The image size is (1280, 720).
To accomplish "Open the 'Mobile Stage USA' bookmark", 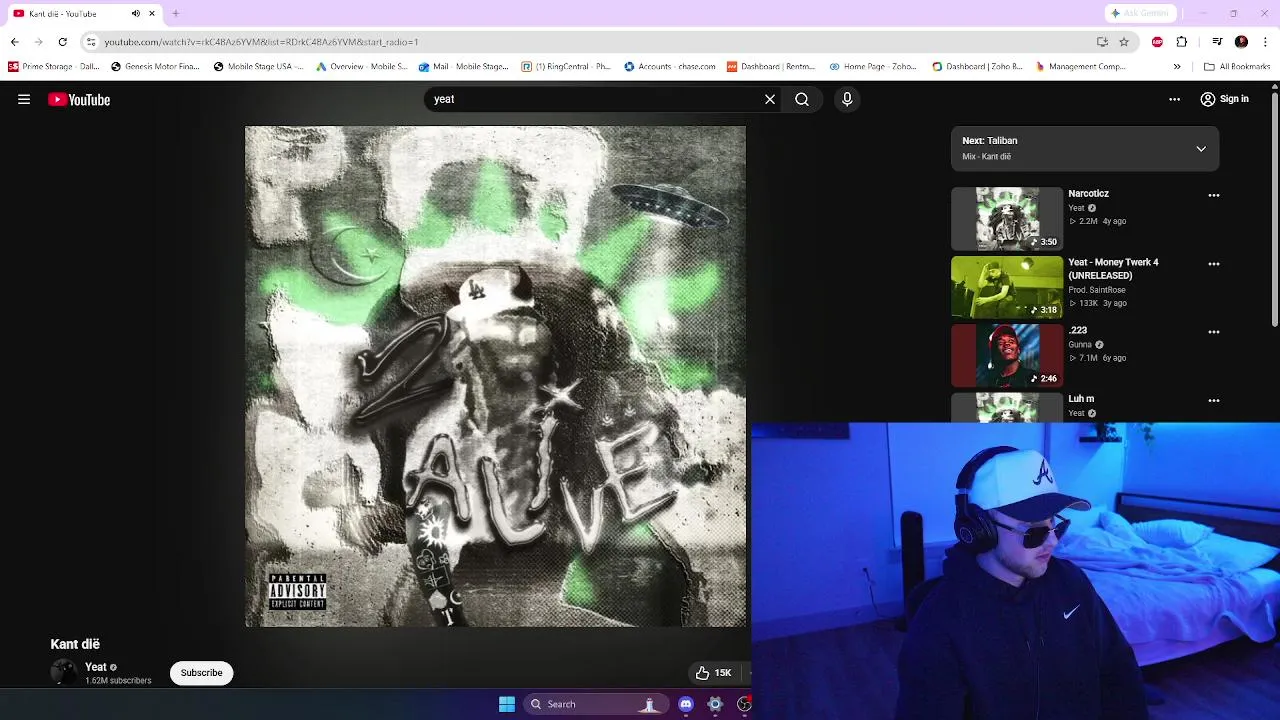I will pyautogui.click(x=258, y=67).
